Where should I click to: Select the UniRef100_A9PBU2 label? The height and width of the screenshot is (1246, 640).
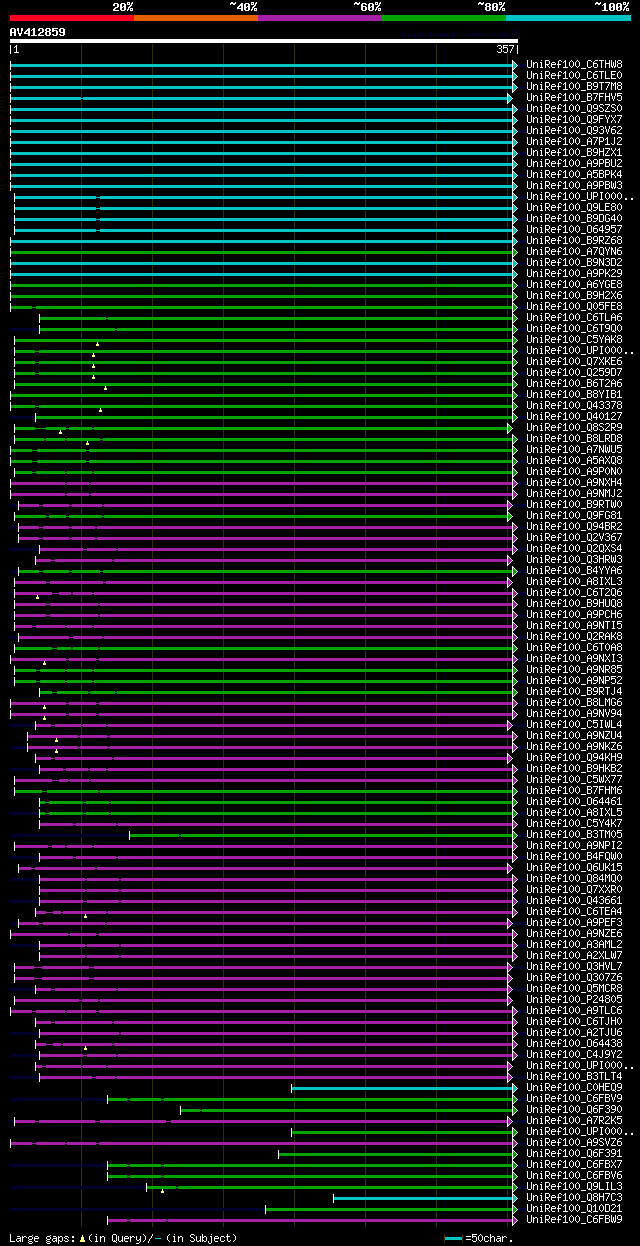click(x=575, y=163)
